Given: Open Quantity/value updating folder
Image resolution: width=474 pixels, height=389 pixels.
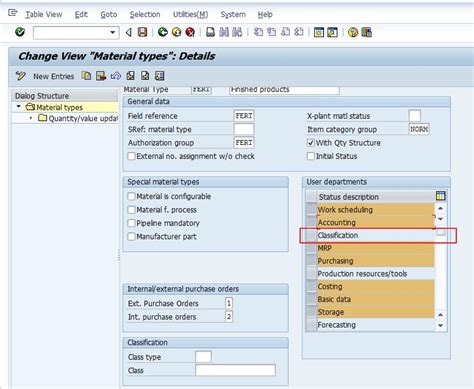Looking at the screenshot, I should pyautogui.click(x=79, y=118).
